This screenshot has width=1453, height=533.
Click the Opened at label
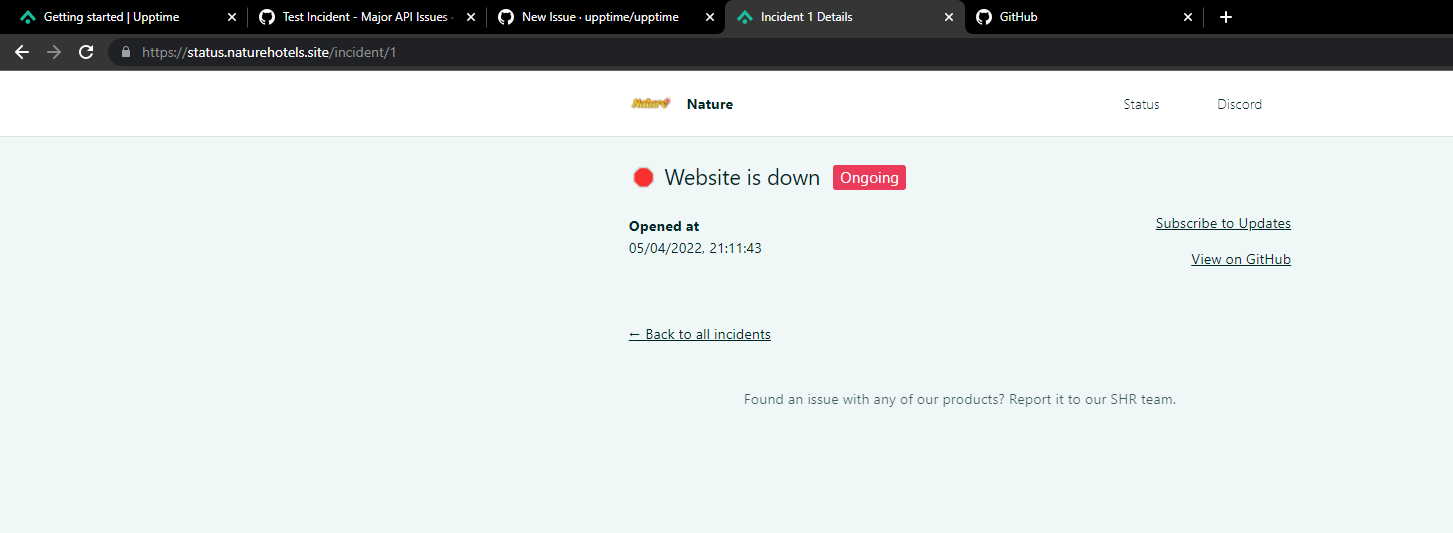click(x=664, y=227)
